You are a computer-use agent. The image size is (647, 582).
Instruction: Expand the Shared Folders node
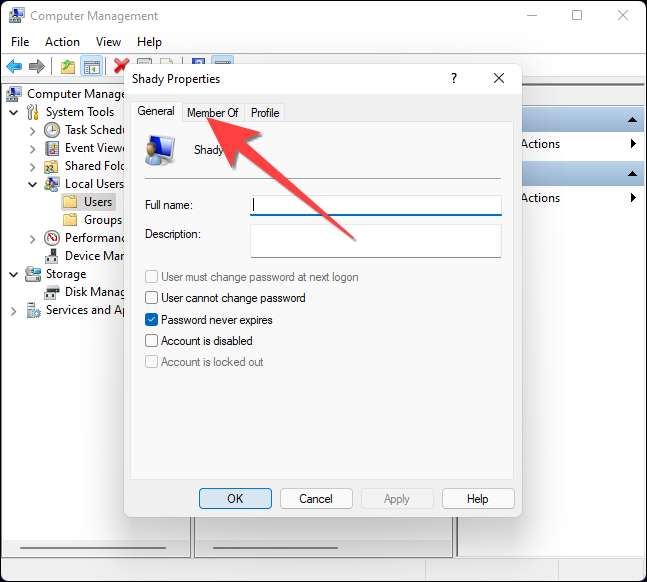click(x=33, y=167)
